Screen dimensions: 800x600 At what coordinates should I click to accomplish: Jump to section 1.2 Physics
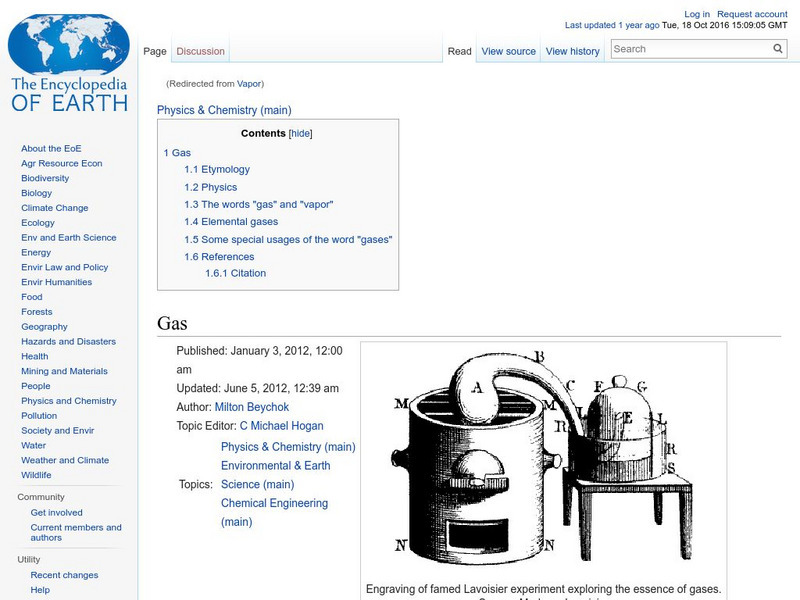tap(211, 187)
